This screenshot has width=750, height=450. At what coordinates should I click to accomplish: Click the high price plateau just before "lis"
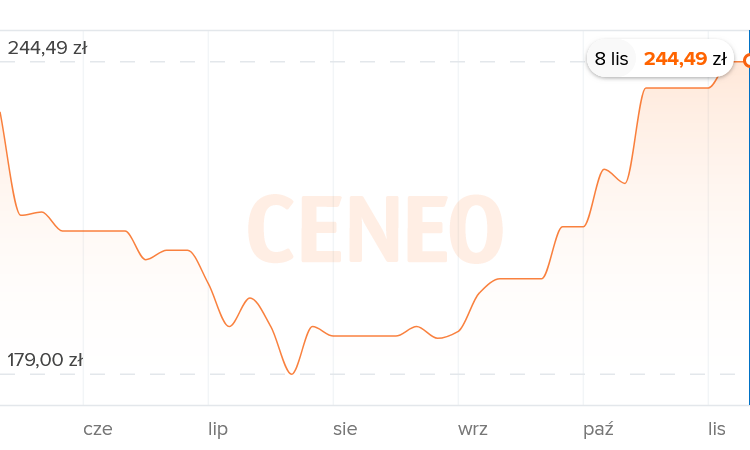coord(676,88)
